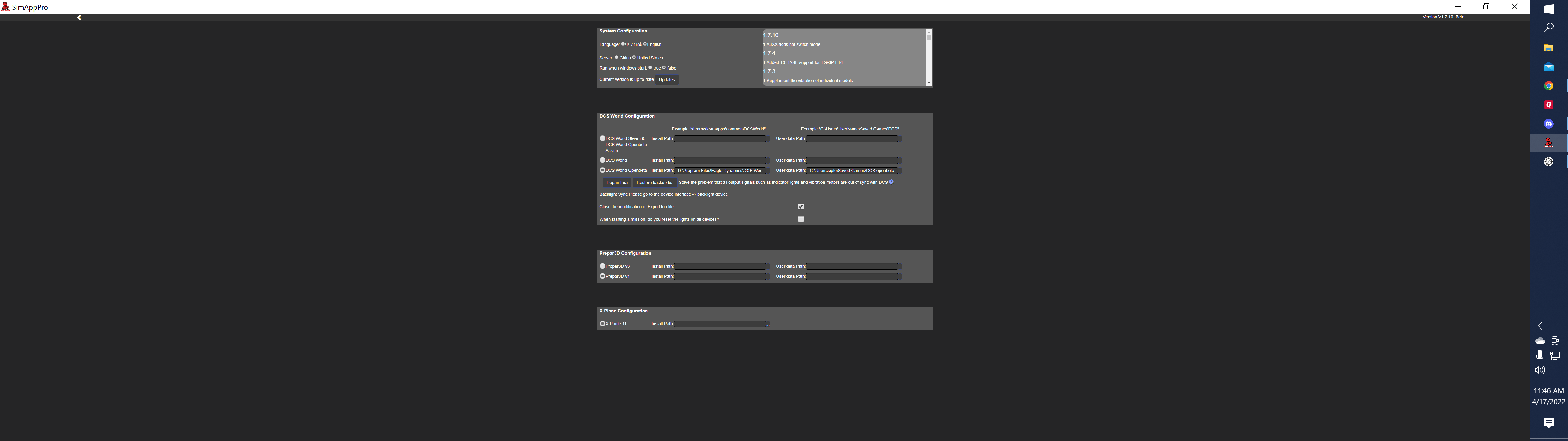Screen dimensions: 1568x441
Task: Select 中文简体 language radio
Action: click(x=623, y=44)
